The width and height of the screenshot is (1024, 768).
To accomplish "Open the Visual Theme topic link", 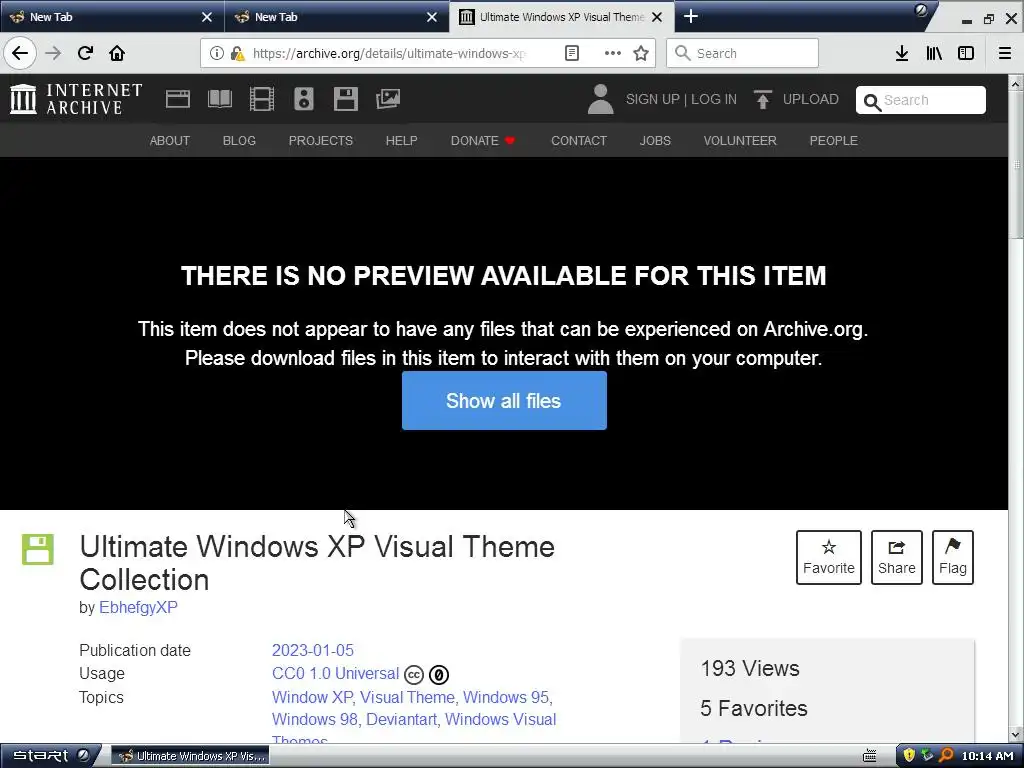I will pos(408,697).
